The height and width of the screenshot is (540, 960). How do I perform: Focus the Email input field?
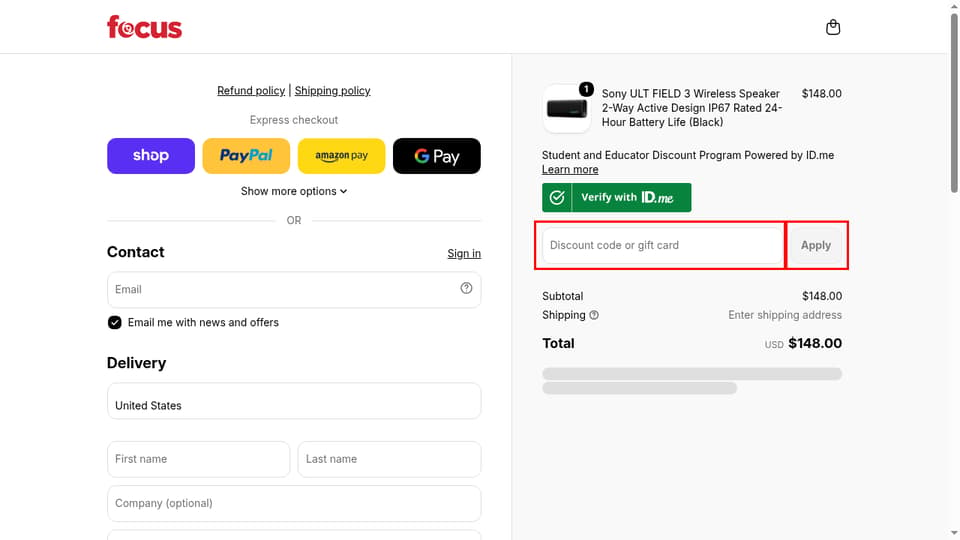pos(294,290)
